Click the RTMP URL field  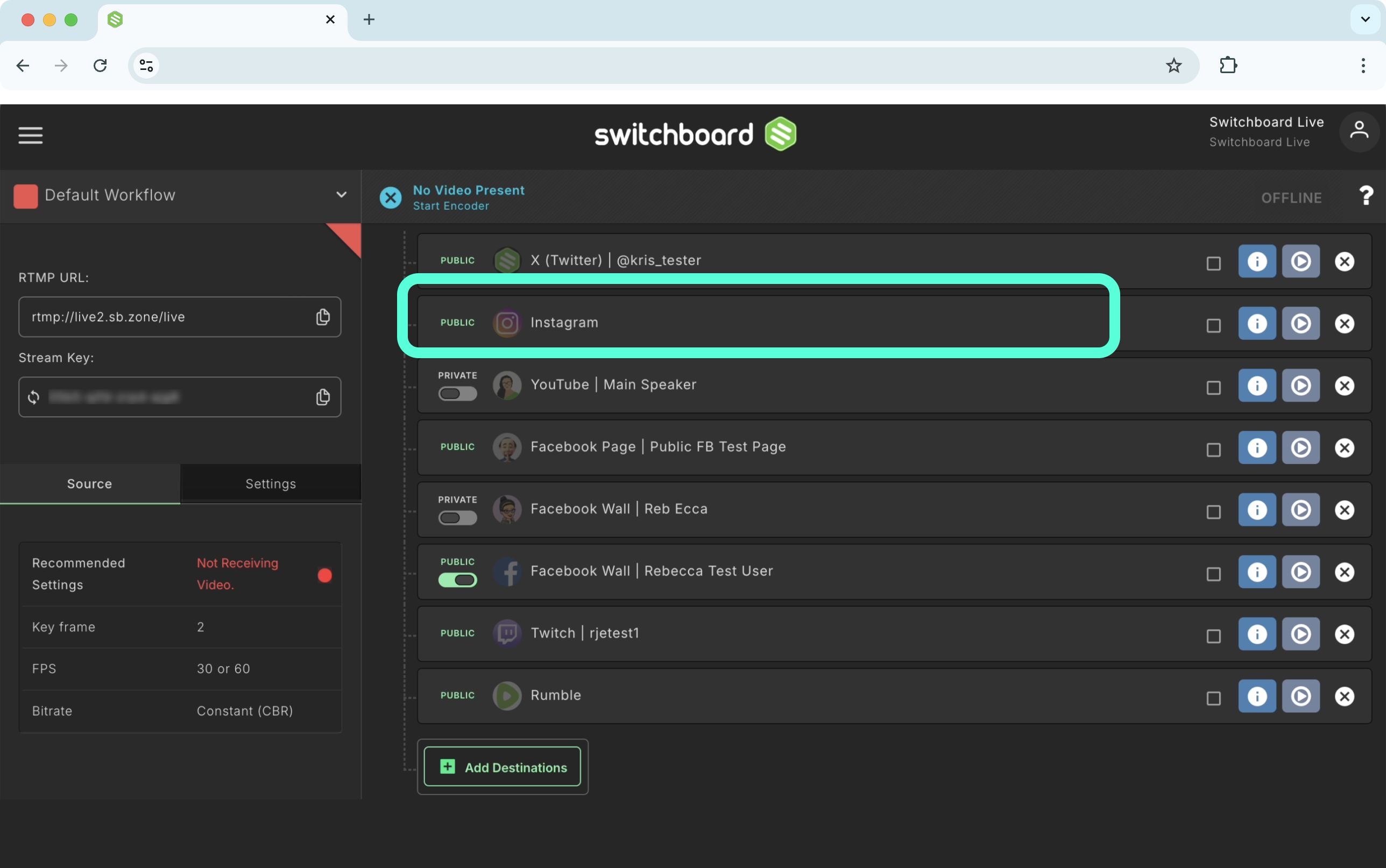pos(180,317)
